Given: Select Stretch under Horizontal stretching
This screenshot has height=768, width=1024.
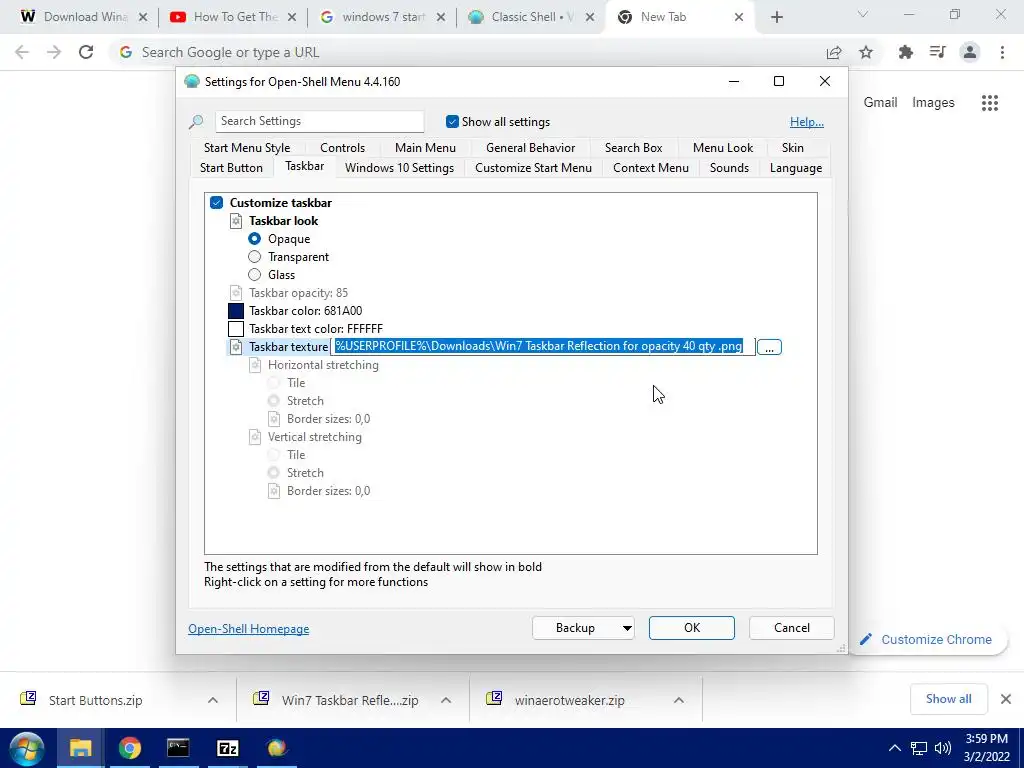Looking at the screenshot, I should point(274,401).
